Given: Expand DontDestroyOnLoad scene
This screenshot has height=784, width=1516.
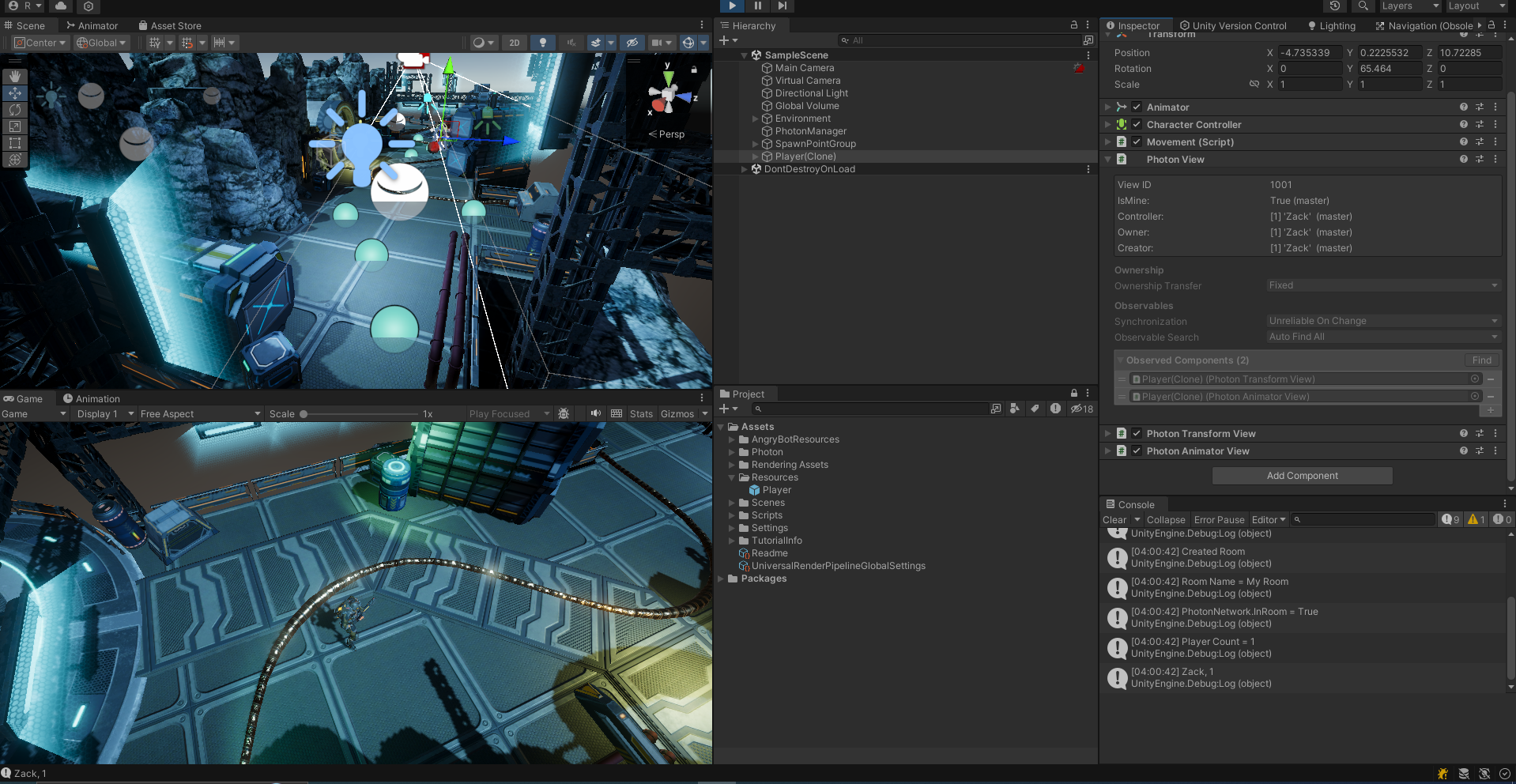Looking at the screenshot, I should coord(744,169).
